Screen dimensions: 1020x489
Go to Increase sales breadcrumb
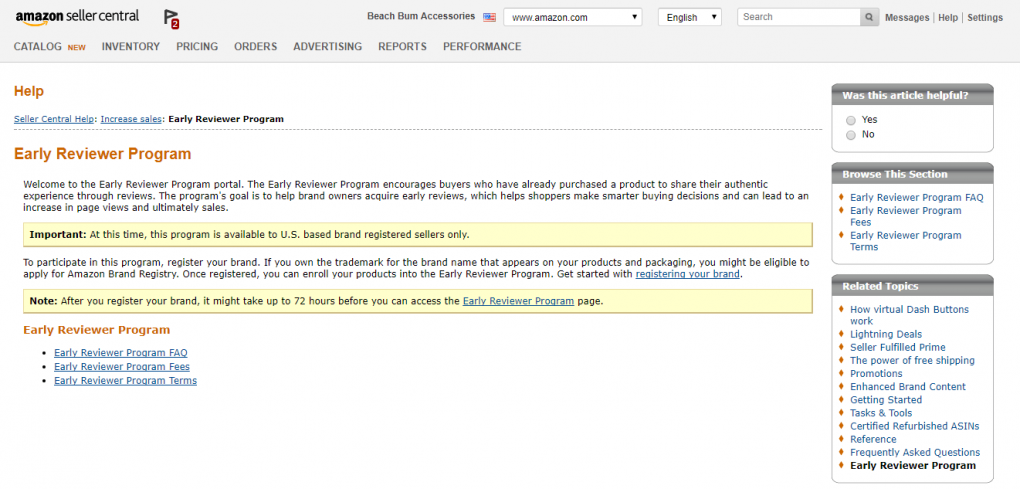tap(131, 119)
